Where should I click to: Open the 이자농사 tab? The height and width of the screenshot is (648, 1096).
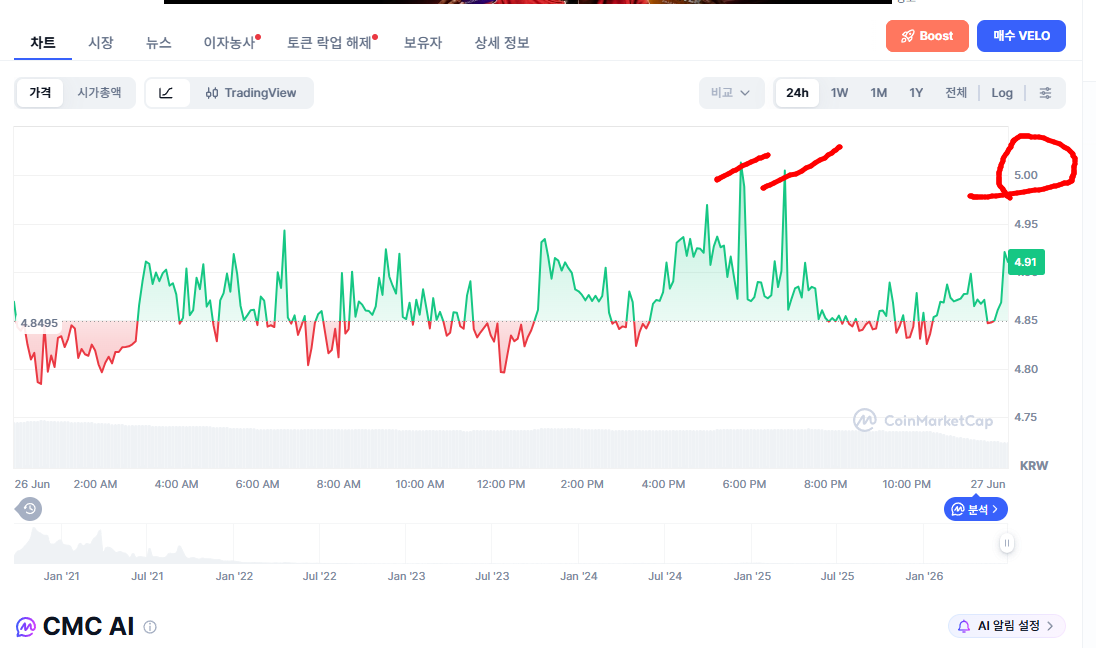point(230,43)
